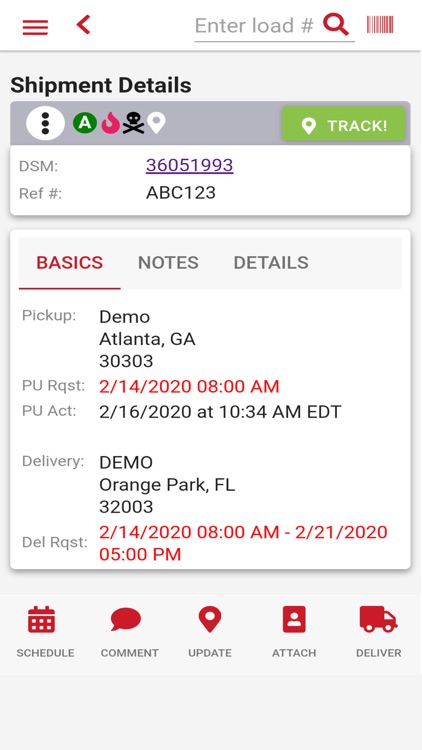Add a COMMENT via speech bubble
422x750 pixels.
(129, 632)
